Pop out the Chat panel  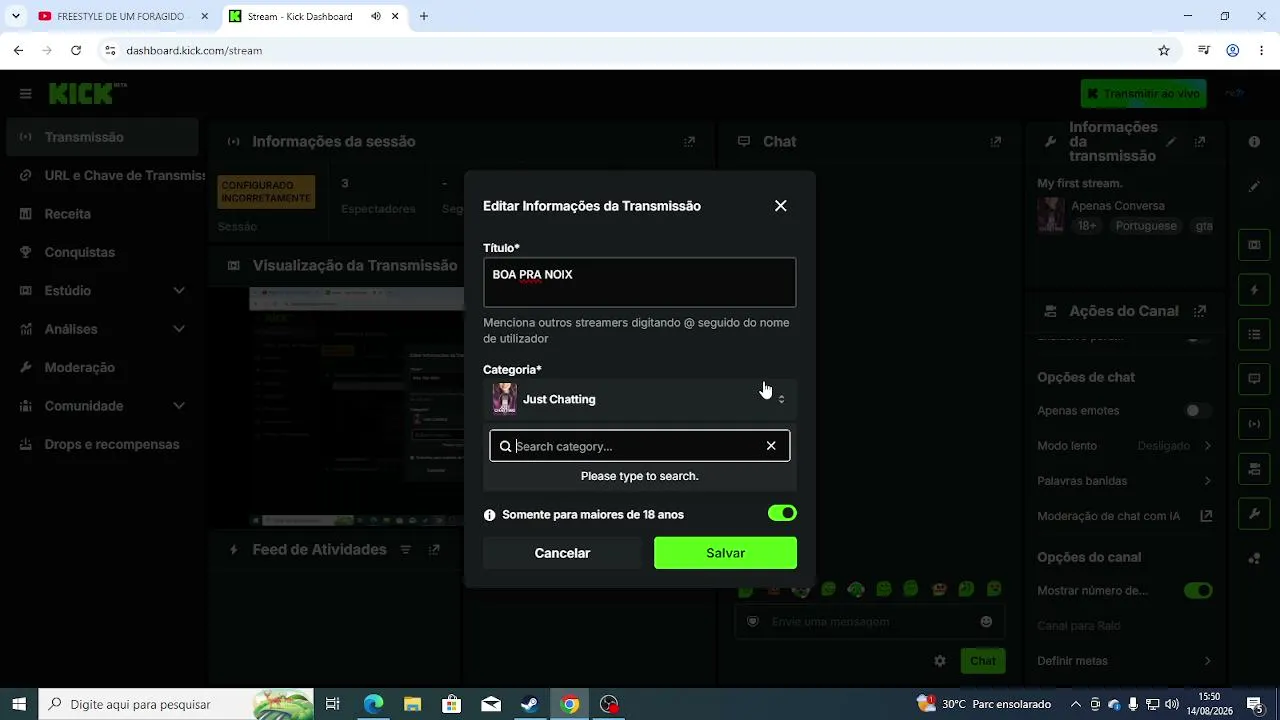995,142
